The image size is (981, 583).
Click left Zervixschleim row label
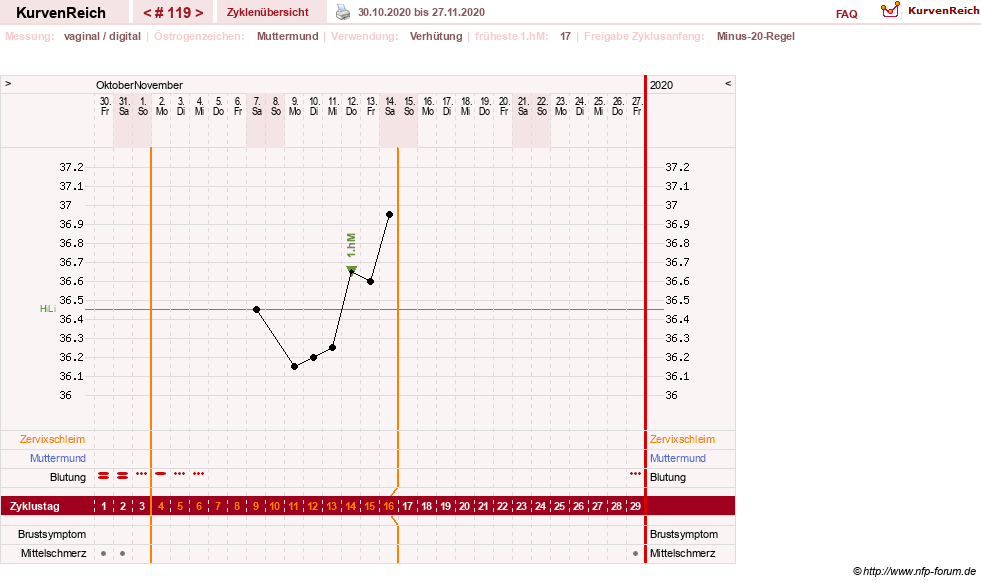53,439
